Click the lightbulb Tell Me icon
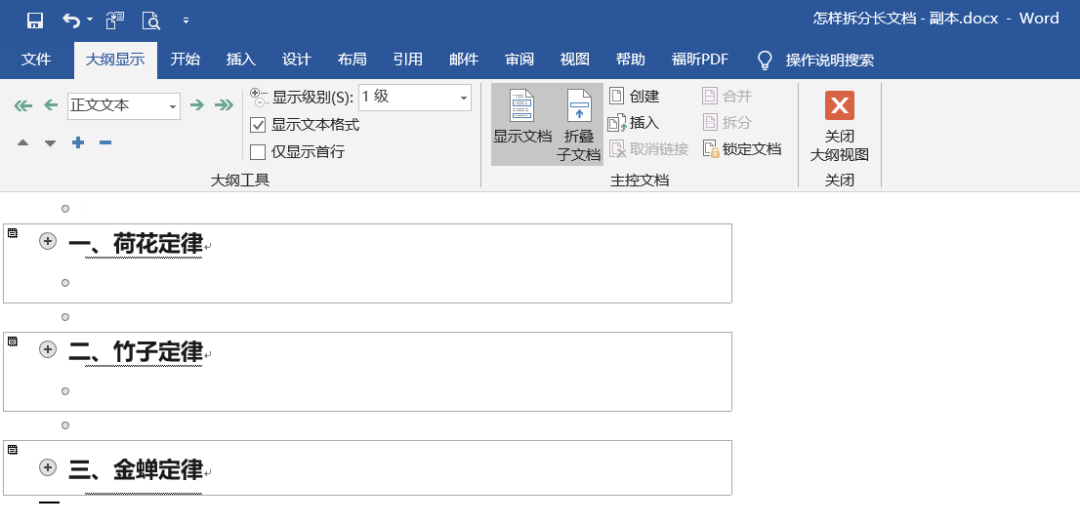Image resolution: width=1080 pixels, height=523 pixels. 765,61
